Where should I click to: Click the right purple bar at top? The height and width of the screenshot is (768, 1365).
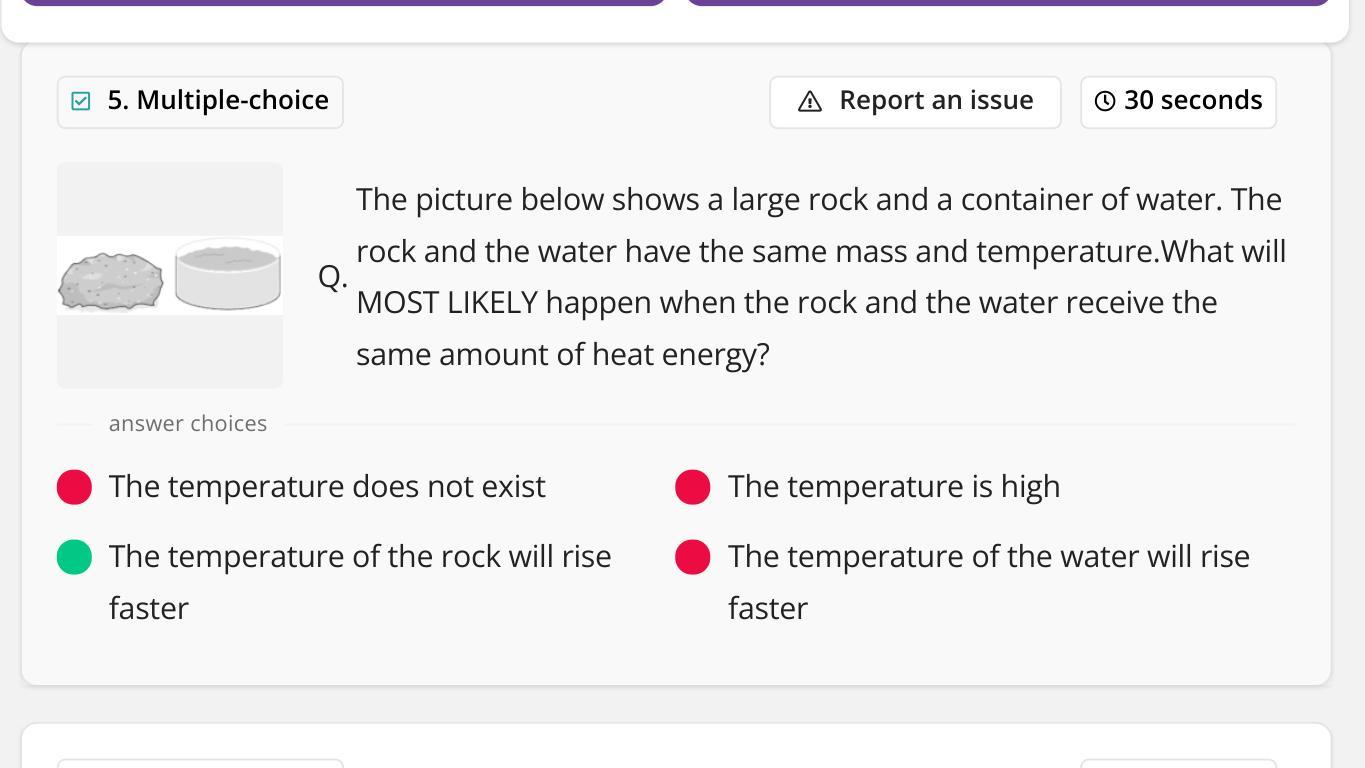click(x=1007, y=2)
